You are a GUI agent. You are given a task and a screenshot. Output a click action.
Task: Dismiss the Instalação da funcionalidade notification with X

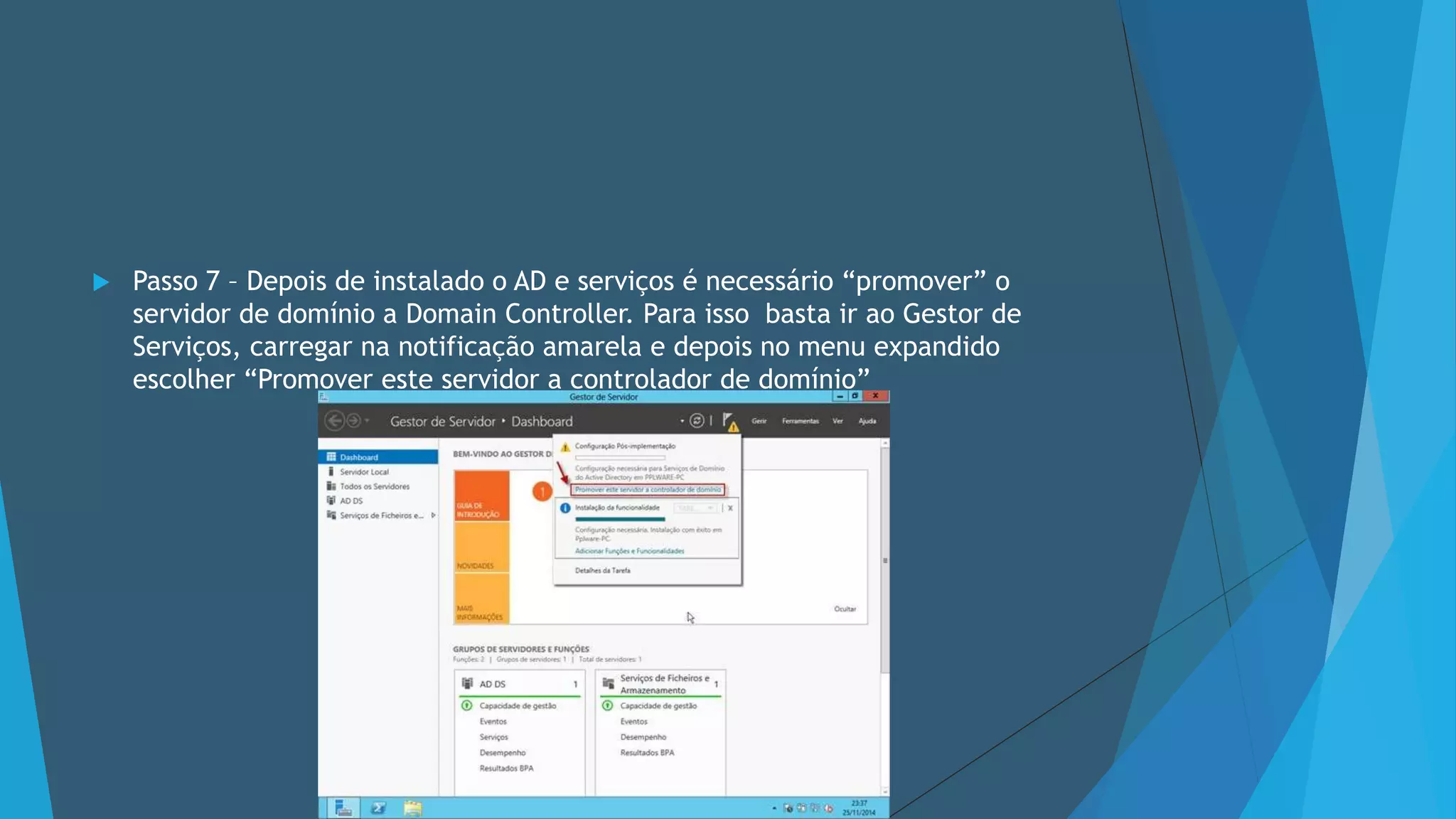[730, 508]
